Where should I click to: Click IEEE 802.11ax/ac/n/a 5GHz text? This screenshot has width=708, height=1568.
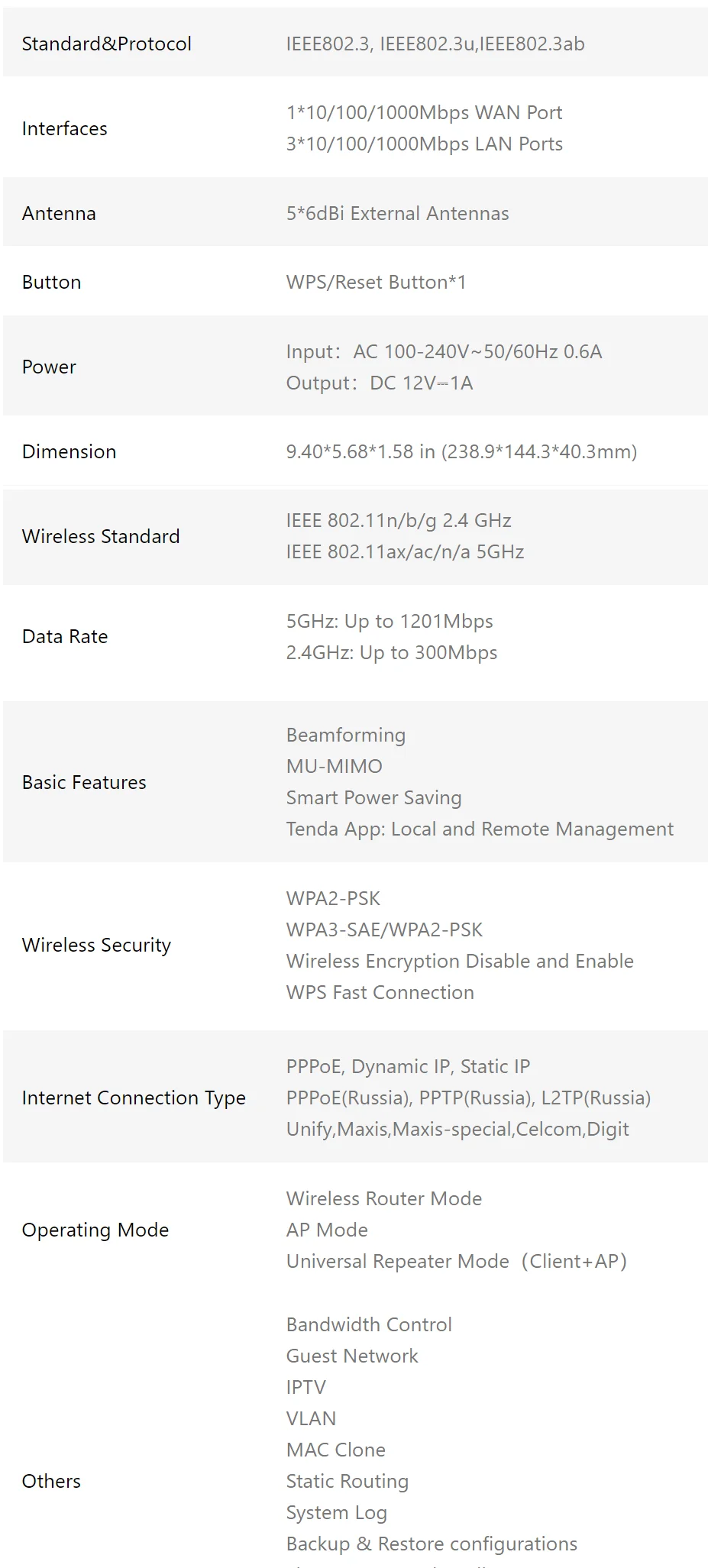click(405, 552)
